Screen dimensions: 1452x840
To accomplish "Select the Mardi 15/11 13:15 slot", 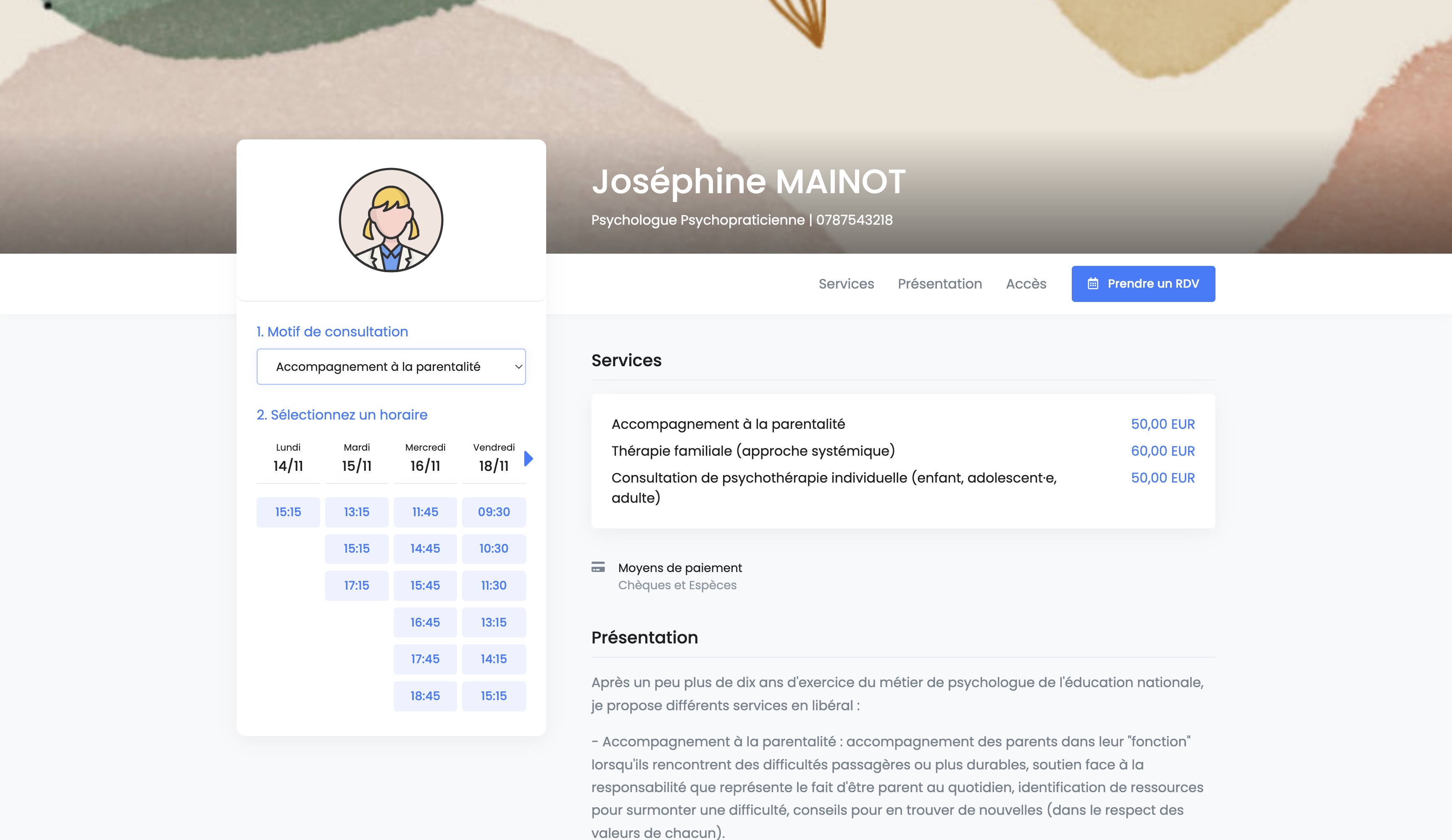I will pos(357,512).
